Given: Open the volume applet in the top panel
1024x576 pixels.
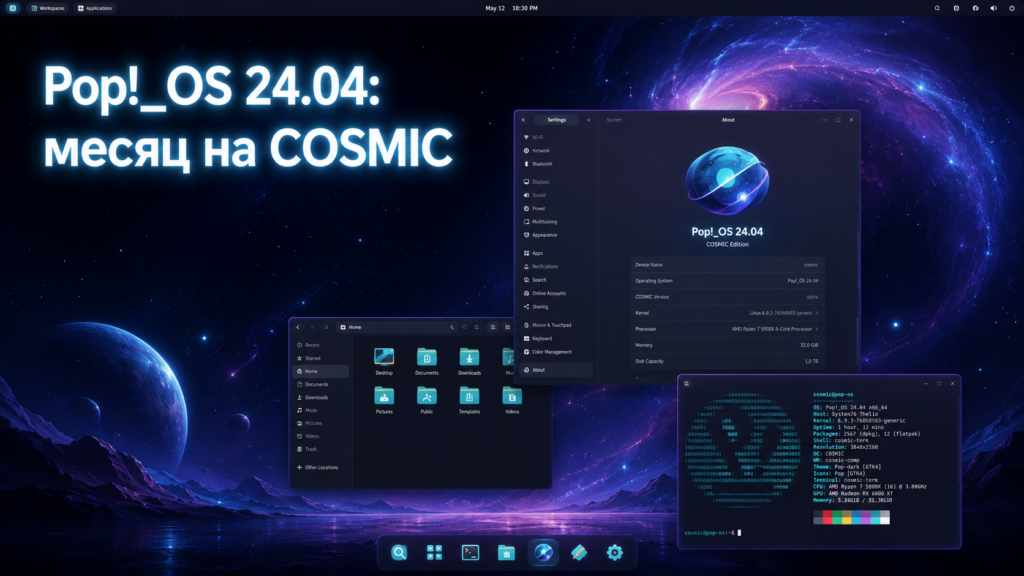Looking at the screenshot, I should click(x=993, y=8).
